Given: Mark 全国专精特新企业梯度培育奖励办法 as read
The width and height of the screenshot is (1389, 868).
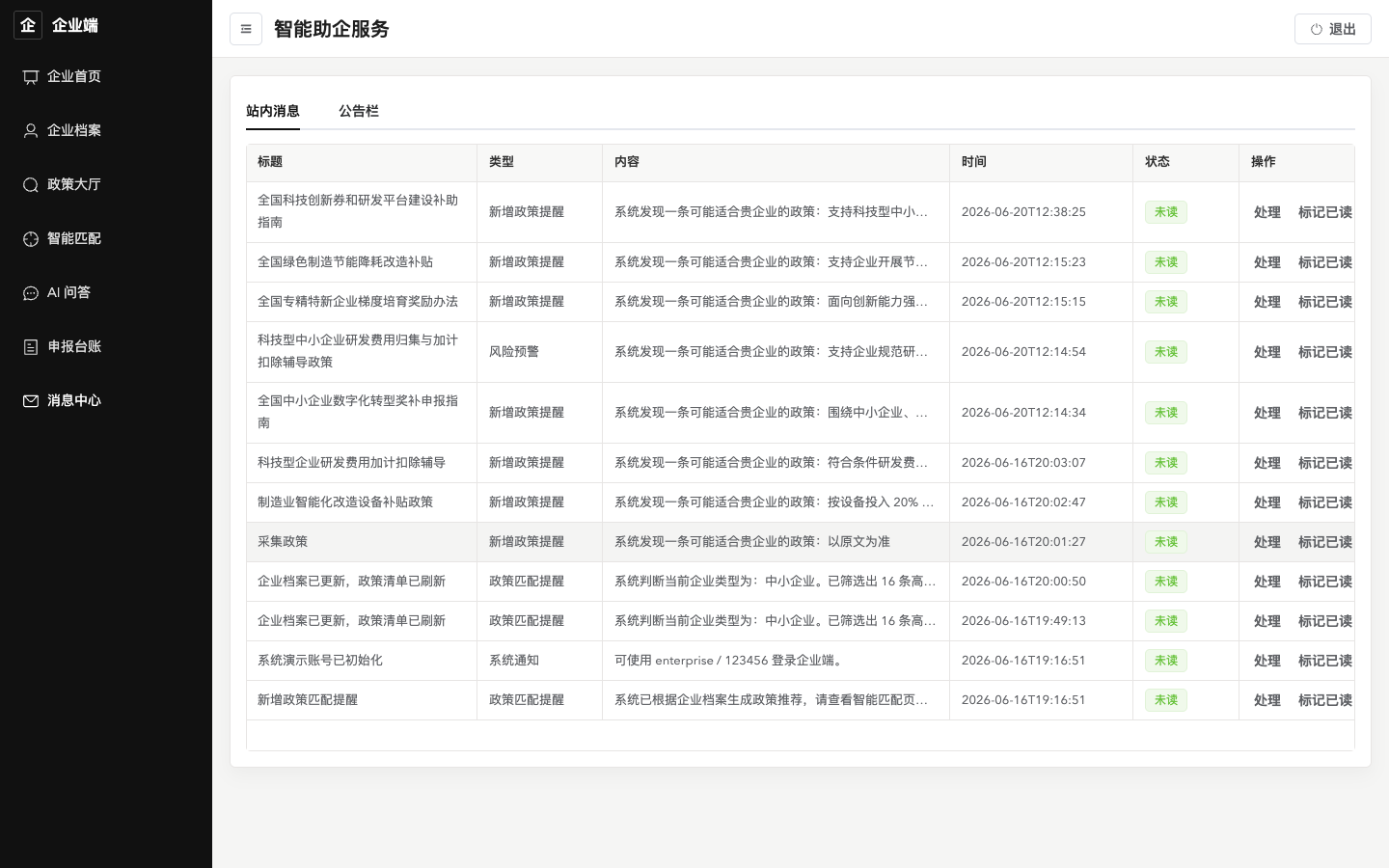Looking at the screenshot, I should [x=1325, y=302].
